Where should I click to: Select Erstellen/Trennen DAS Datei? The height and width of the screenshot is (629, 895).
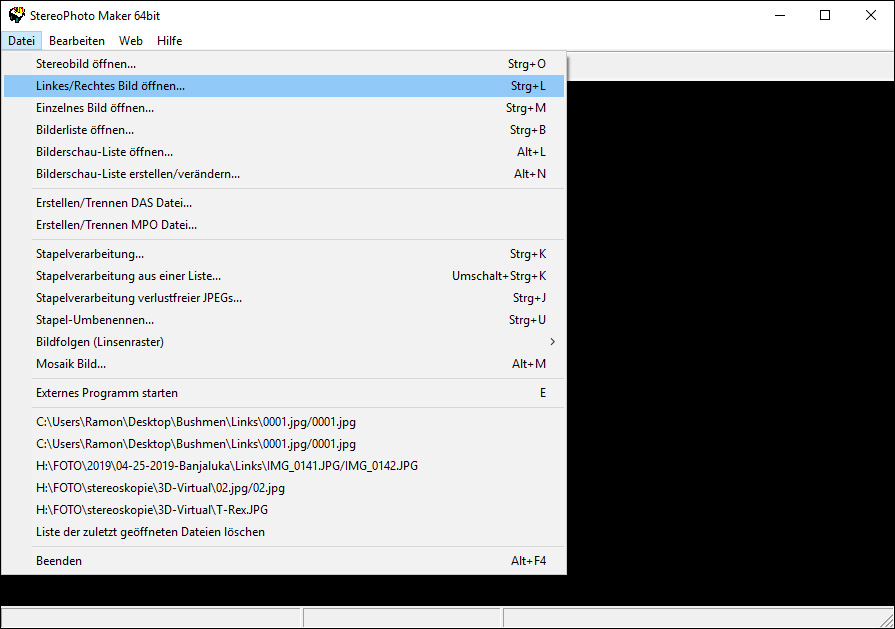click(284, 203)
